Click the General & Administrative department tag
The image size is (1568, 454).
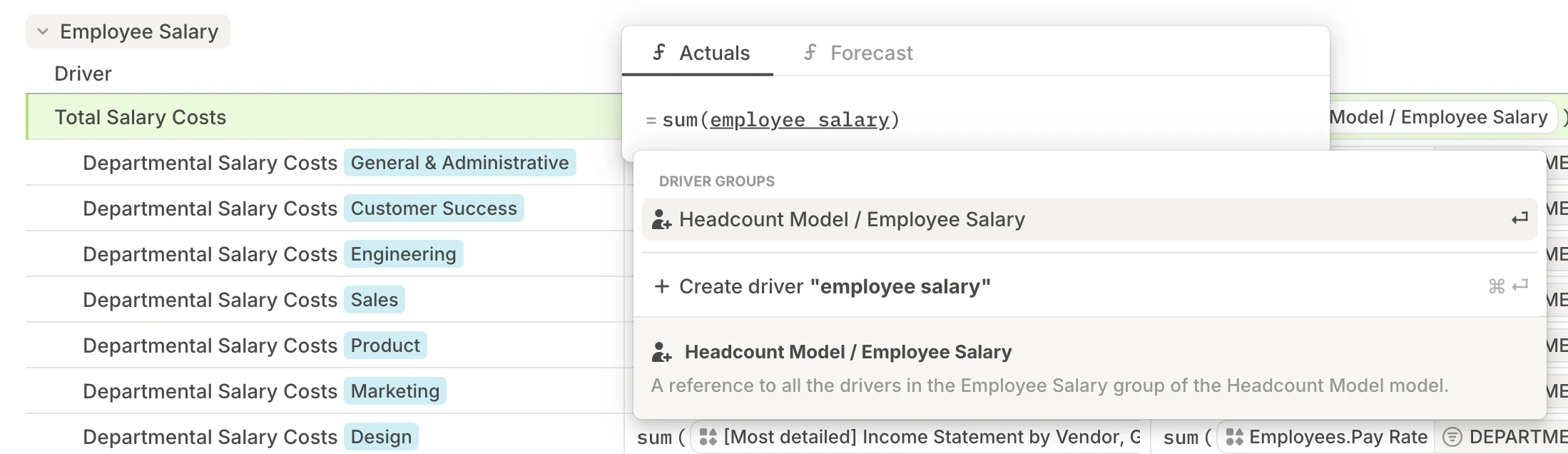pyautogui.click(x=459, y=163)
